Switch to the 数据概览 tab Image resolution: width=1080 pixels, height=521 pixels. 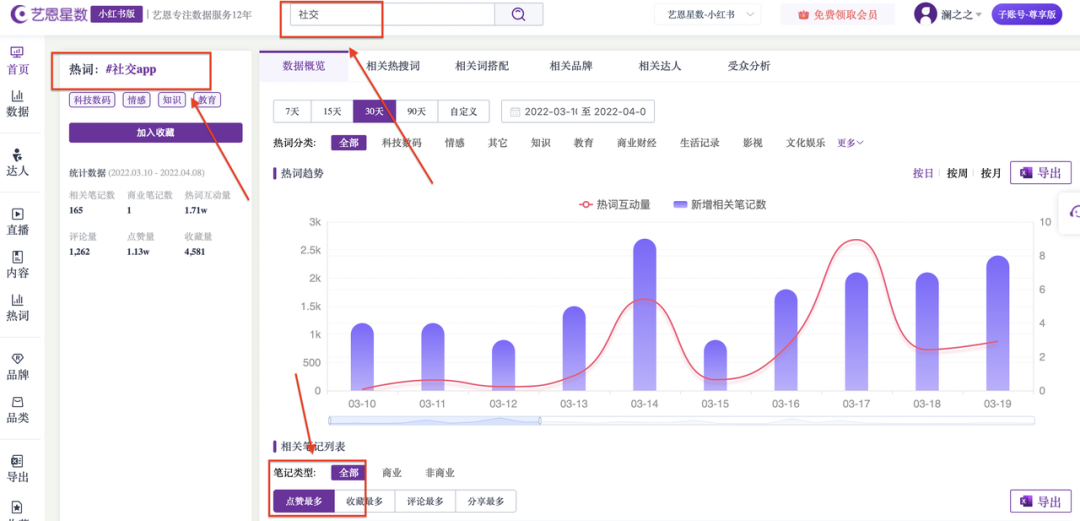pyautogui.click(x=304, y=67)
